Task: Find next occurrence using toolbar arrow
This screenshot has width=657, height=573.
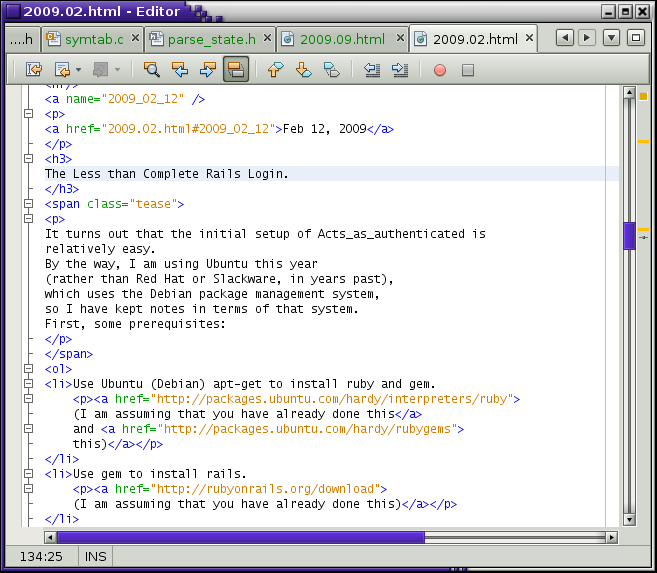Action: pyautogui.click(x=208, y=70)
